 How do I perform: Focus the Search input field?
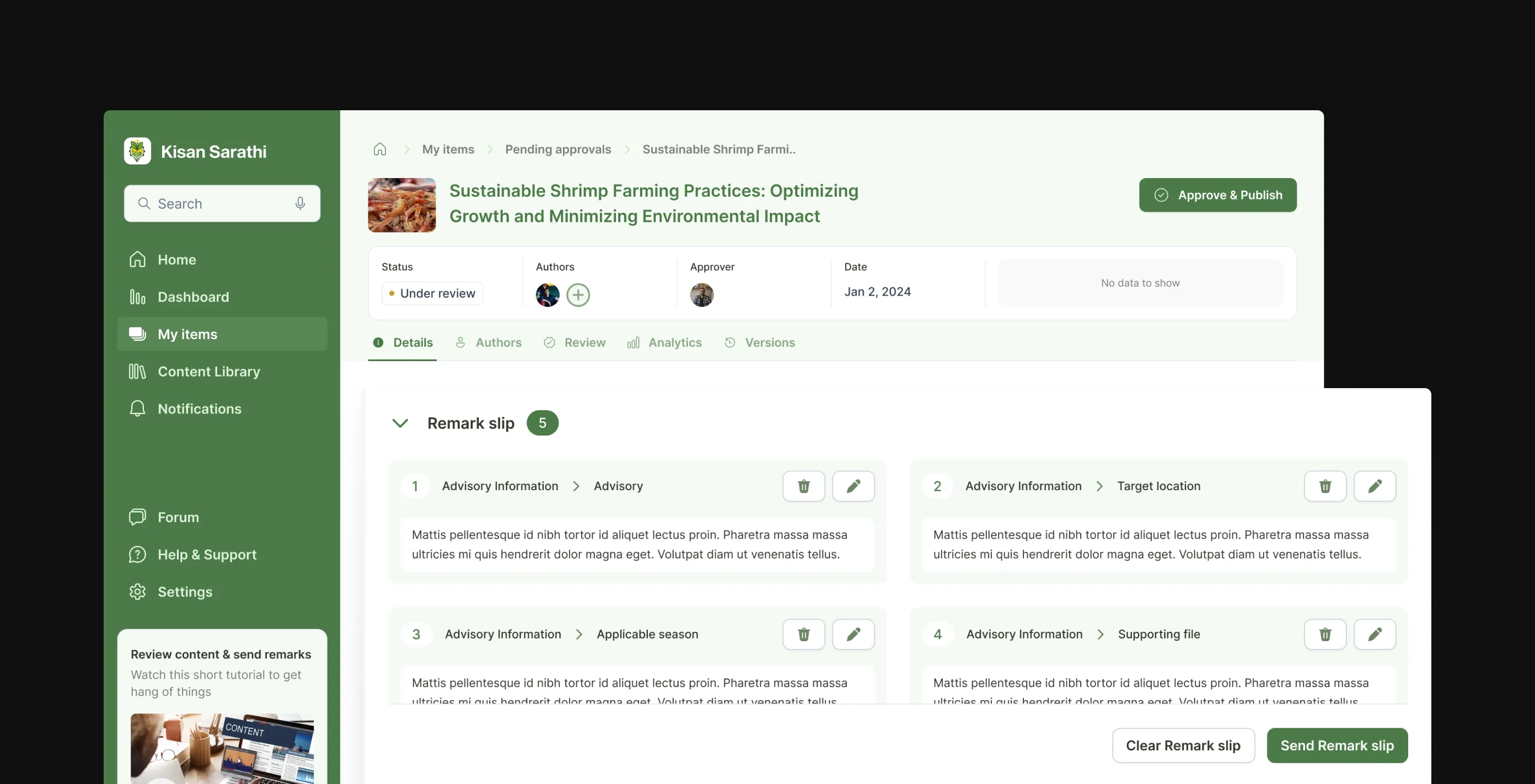(x=222, y=204)
